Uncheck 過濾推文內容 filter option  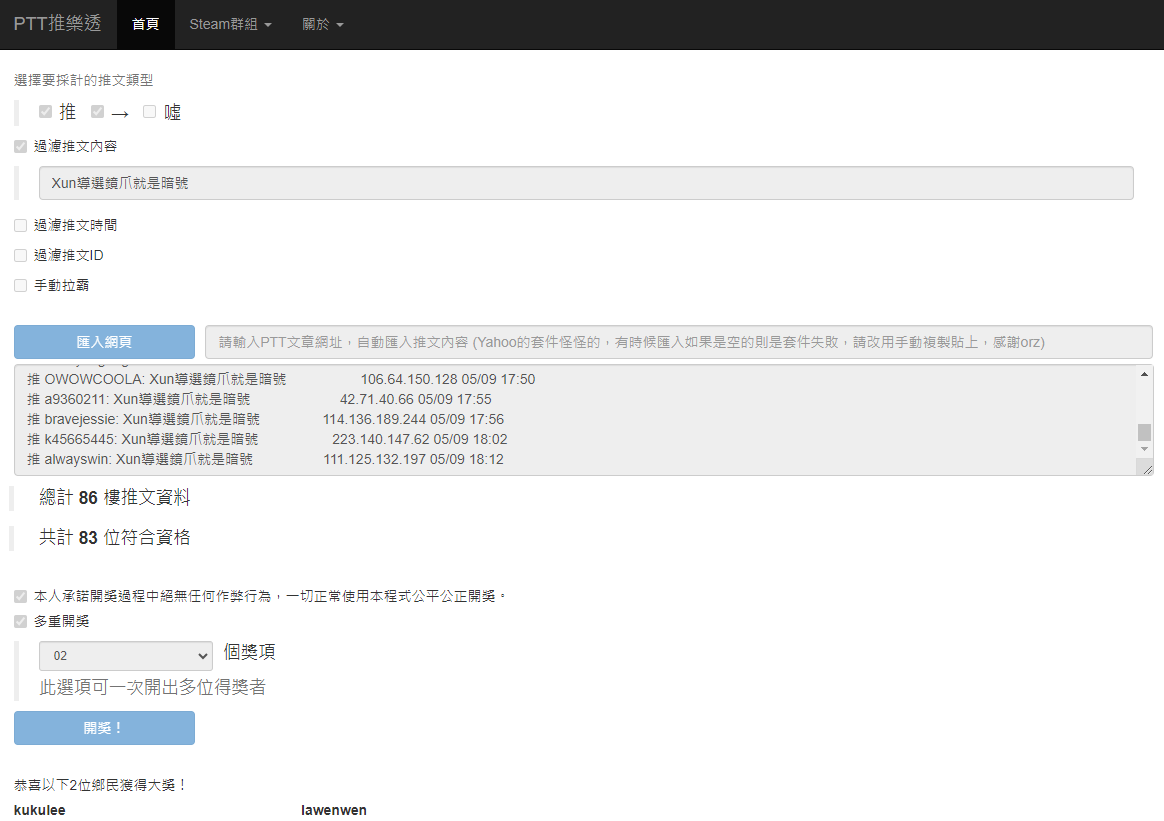coord(21,146)
